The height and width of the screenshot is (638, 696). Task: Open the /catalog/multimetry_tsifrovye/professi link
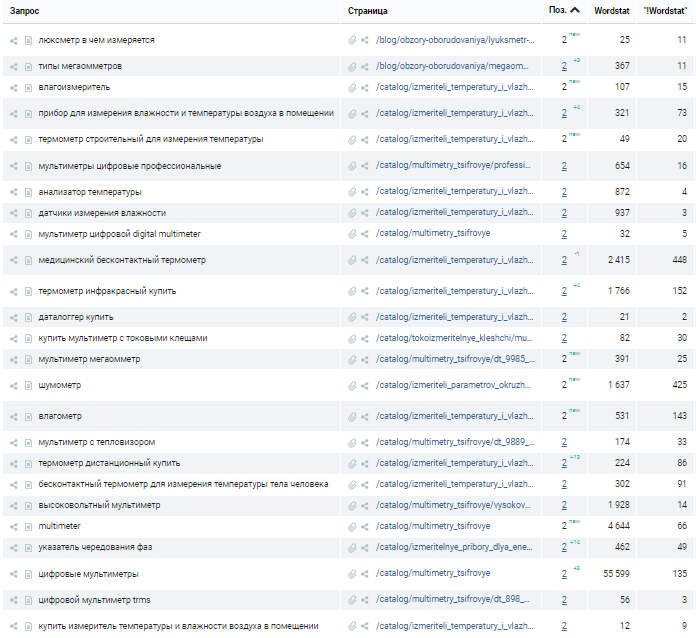[x=453, y=166]
